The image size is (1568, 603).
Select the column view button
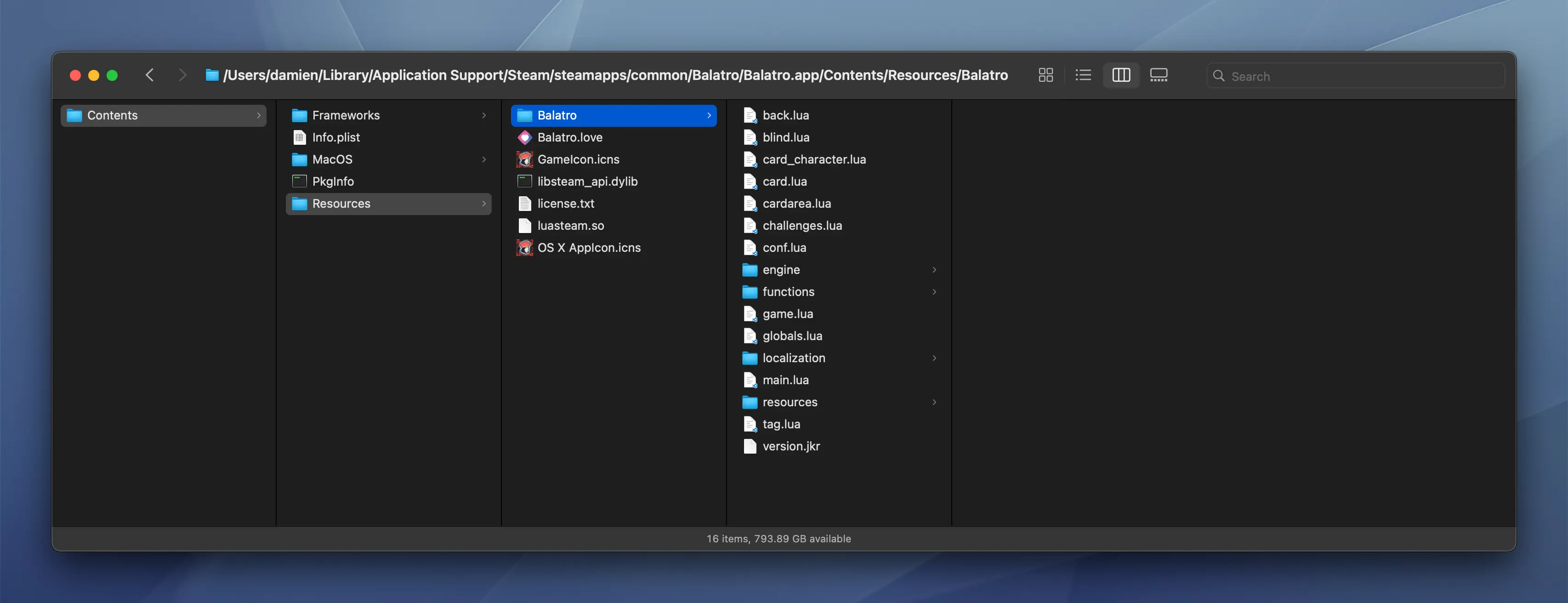pyautogui.click(x=1120, y=75)
